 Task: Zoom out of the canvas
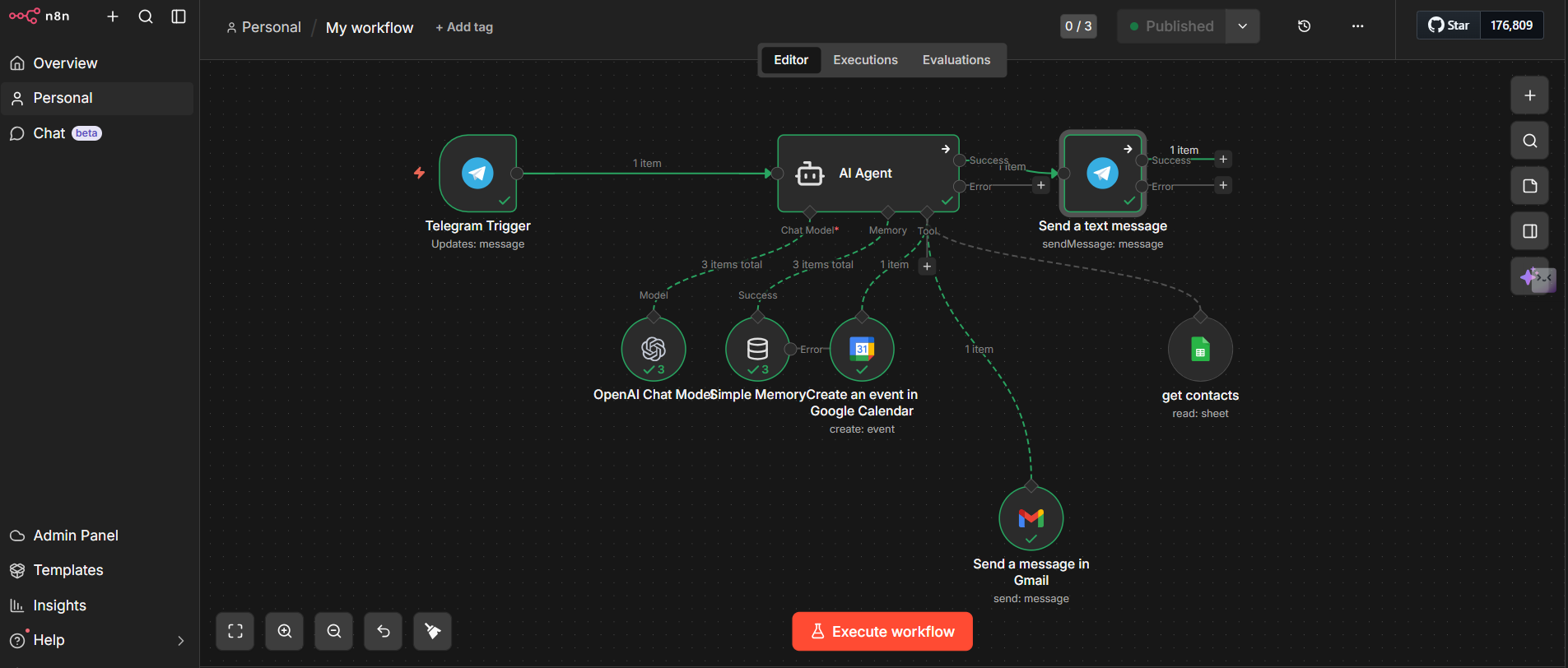(x=334, y=631)
